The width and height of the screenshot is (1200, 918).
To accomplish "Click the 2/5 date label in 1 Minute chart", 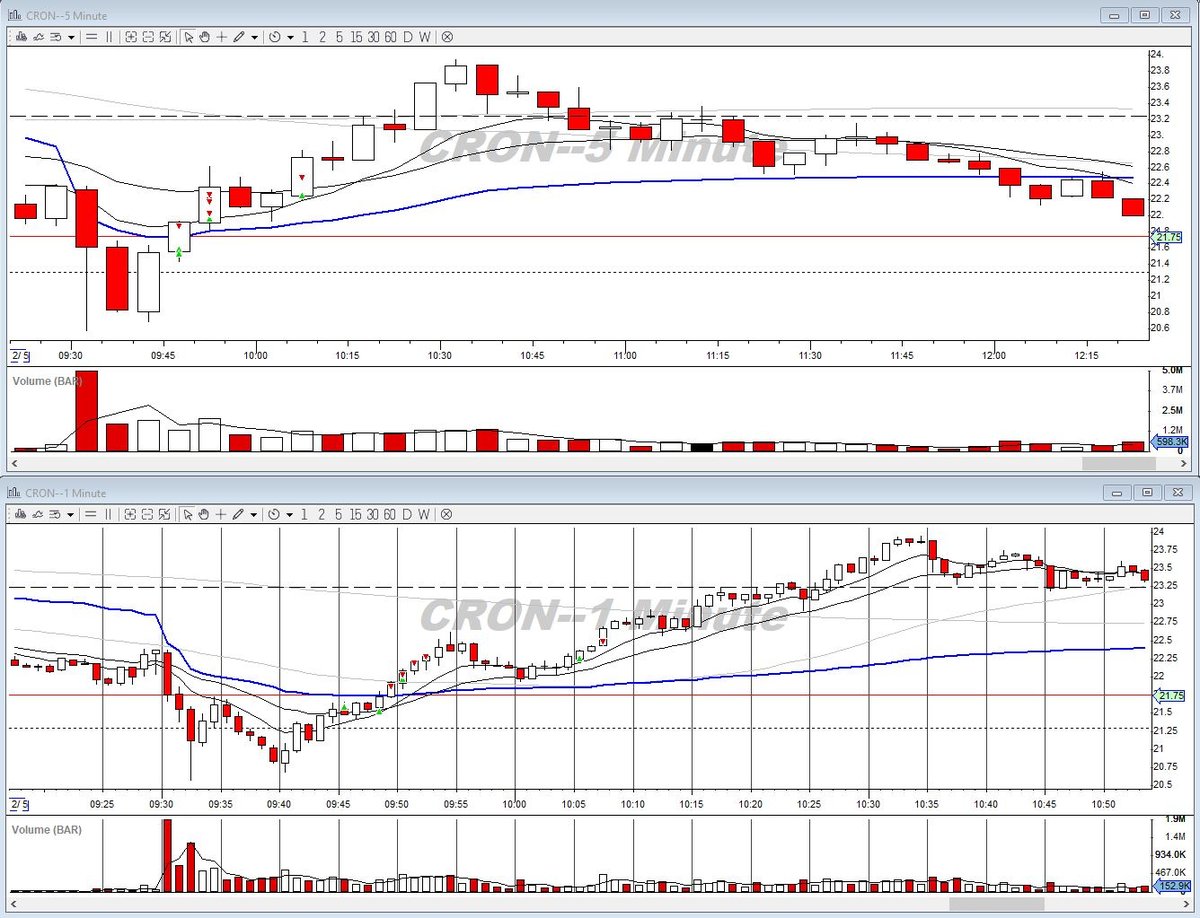I will [x=20, y=804].
